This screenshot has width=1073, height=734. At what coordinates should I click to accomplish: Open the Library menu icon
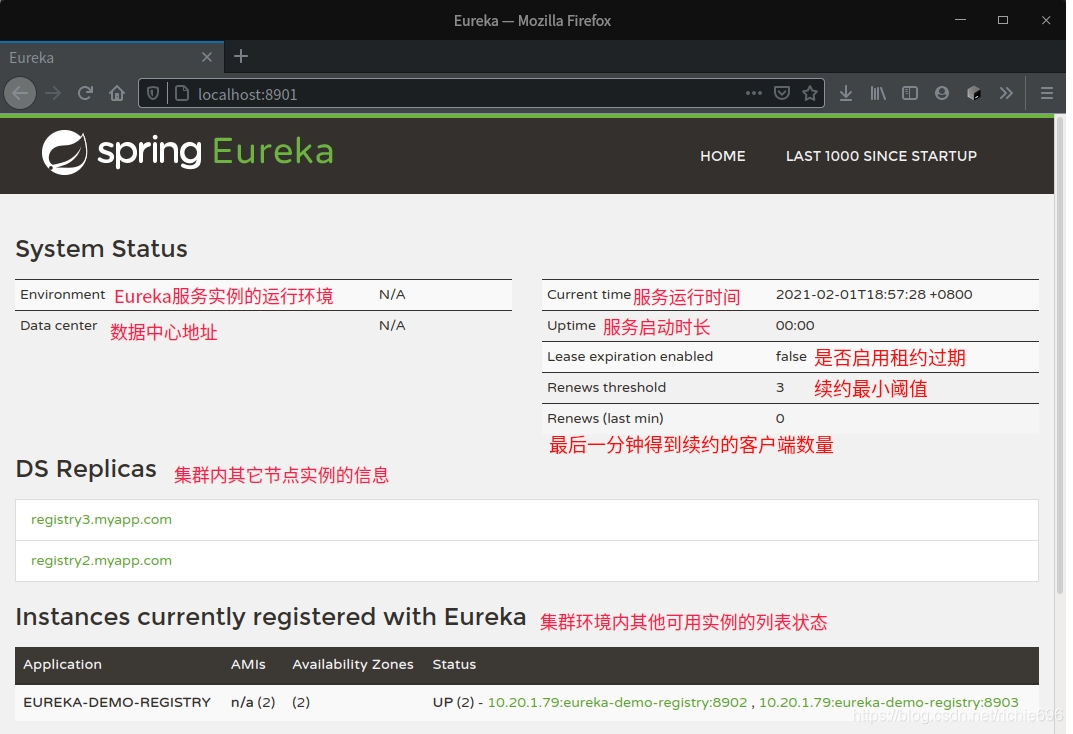click(x=878, y=93)
